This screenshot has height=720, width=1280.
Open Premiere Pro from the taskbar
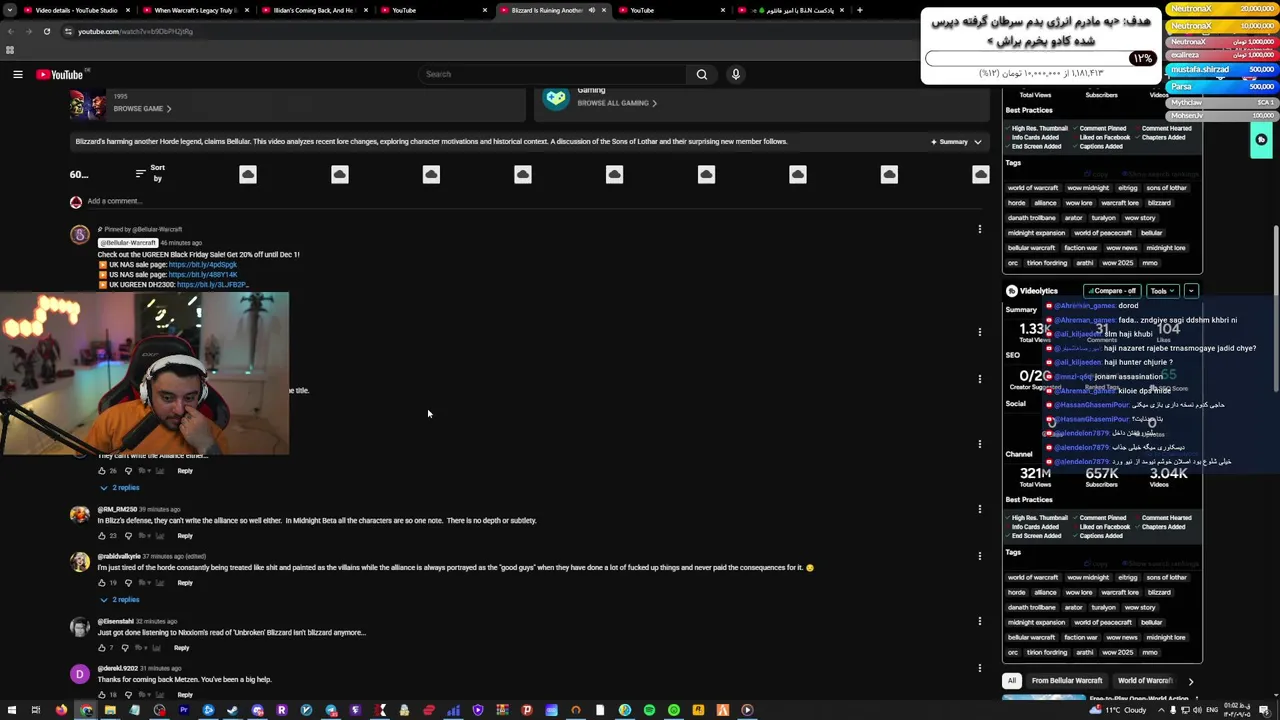click(184, 710)
